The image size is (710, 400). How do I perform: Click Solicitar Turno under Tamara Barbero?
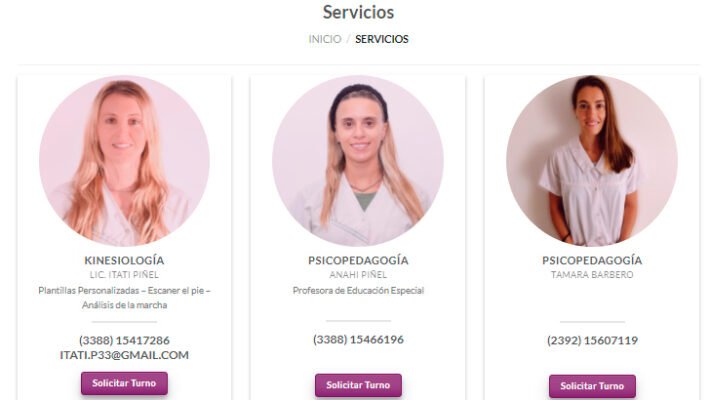pyautogui.click(x=592, y=386)
